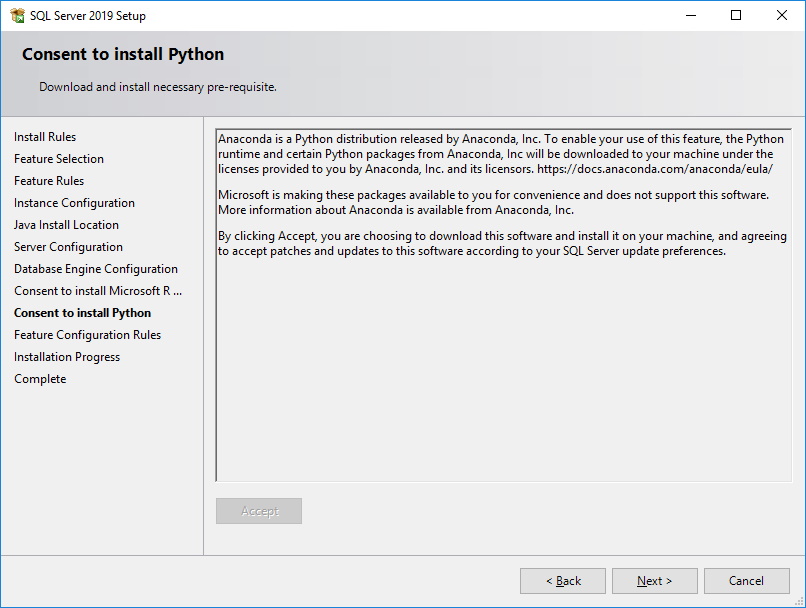
Task: Open Instance Configuration step
Action: [x=75, y=203]
